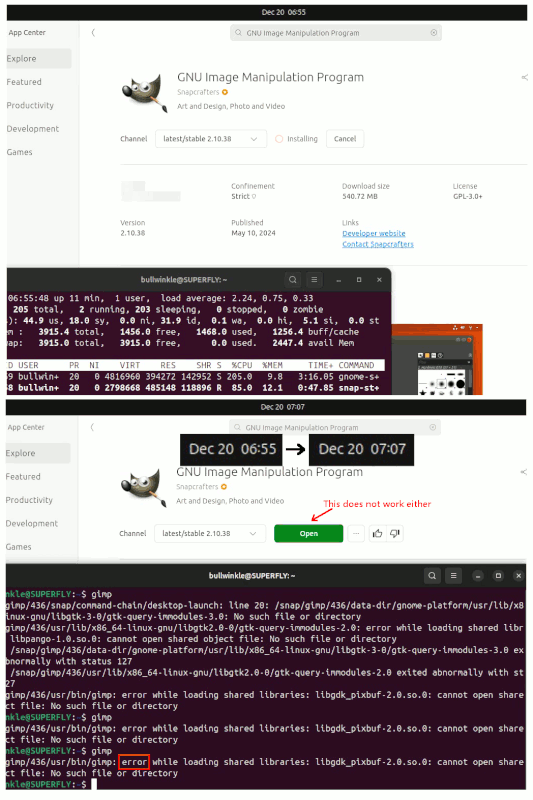
Task: Open the info icon beside Strict confinement
Action: (x=254, y=196)
